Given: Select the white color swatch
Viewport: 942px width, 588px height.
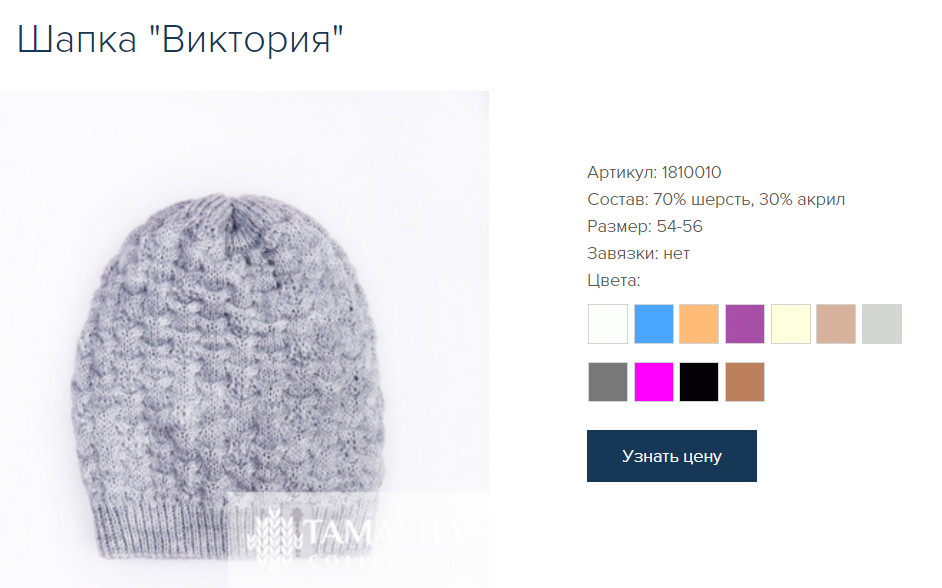Looking at the screenshot, I should pyautogui.click(x=607, y=324).
